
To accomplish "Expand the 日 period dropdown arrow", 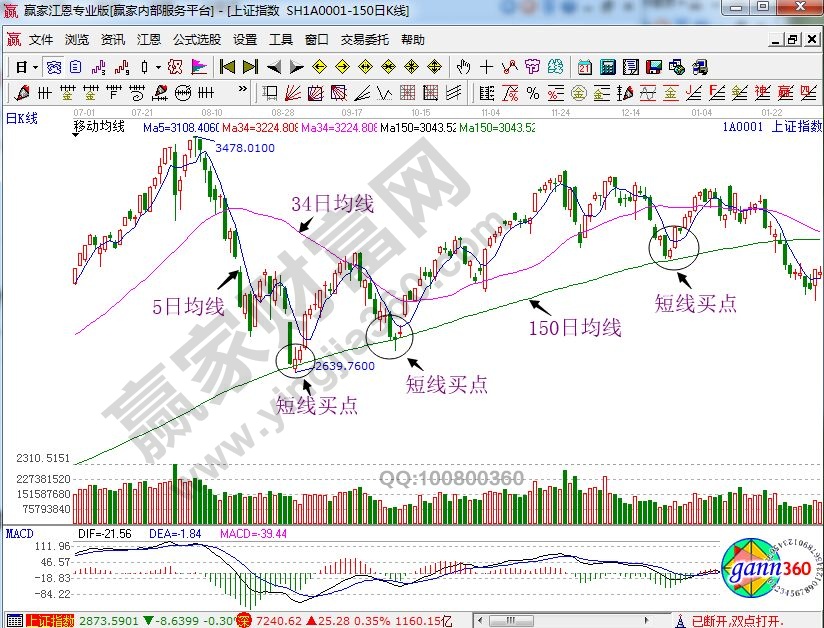I will point(35,67).
